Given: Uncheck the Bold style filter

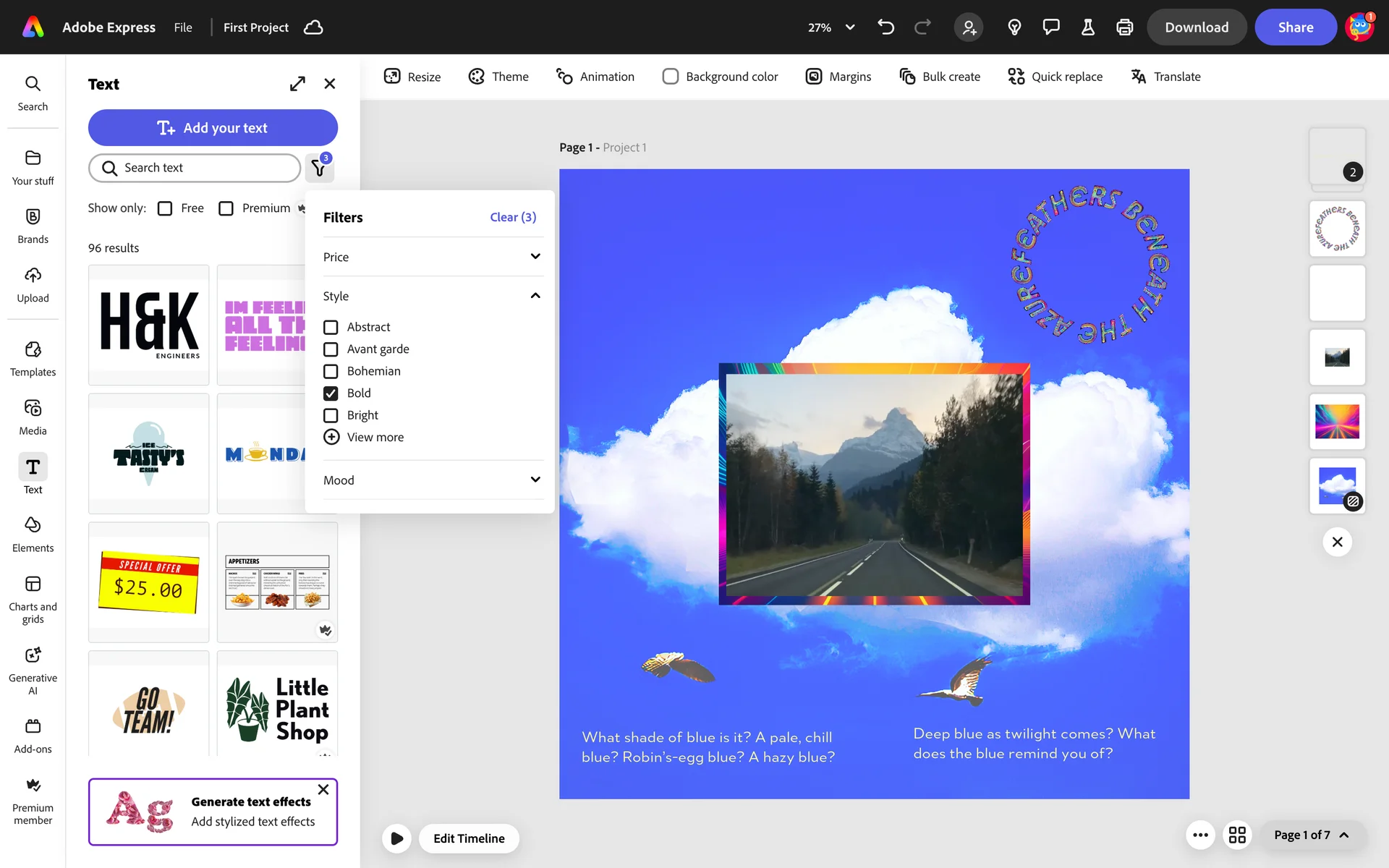Looking at the screenshot, I should (331, 393).
